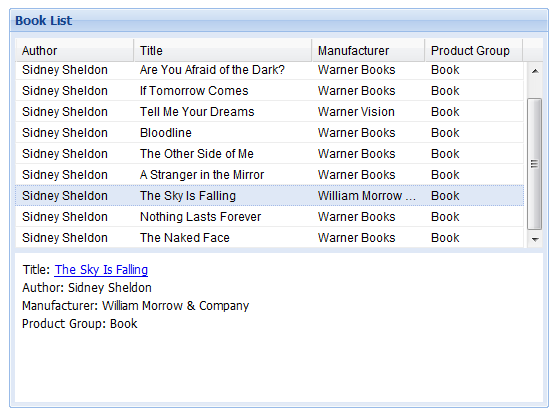Select The Naked Face row

point(270,238)
